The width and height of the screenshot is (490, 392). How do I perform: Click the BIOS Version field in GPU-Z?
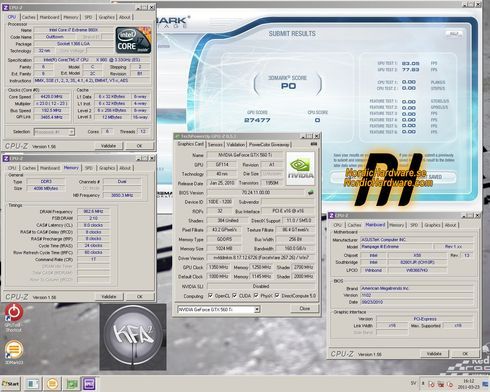pyautogui.click(x=256, y=192)
